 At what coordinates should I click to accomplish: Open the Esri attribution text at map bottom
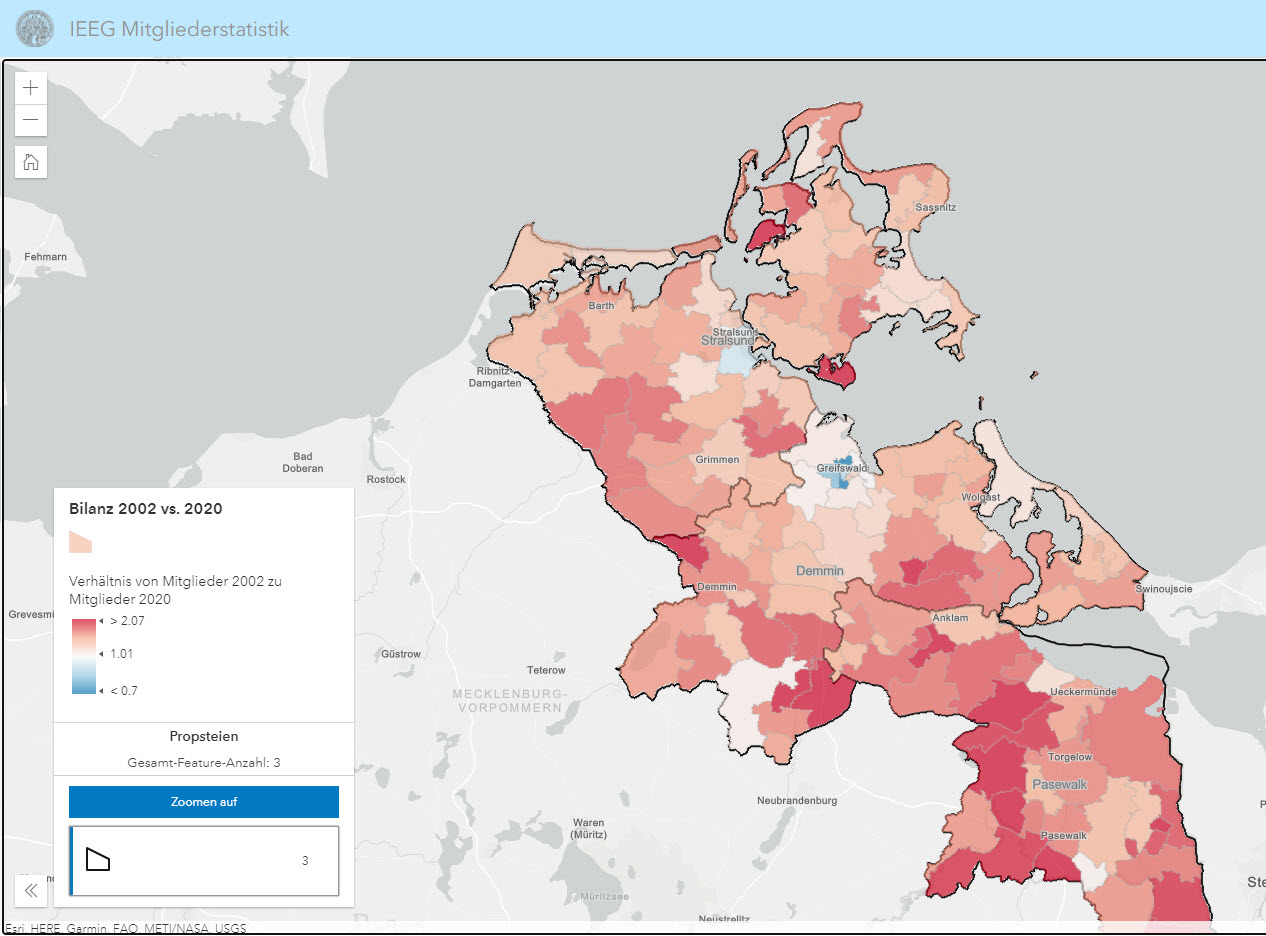125,928
